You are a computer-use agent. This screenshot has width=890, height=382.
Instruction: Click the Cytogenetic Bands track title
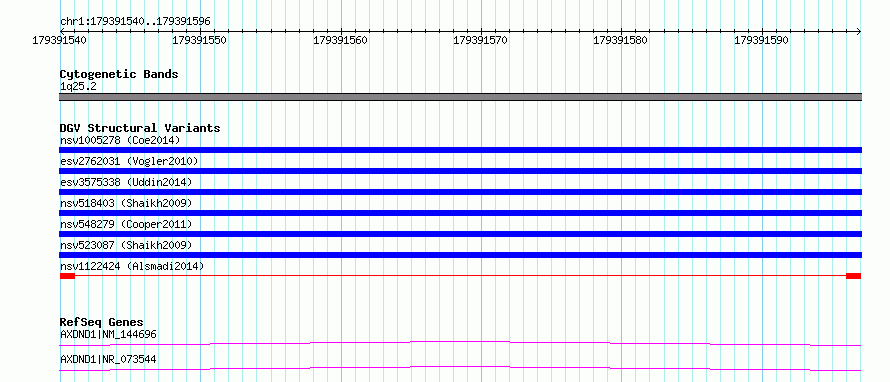click(x=119, y=74)
